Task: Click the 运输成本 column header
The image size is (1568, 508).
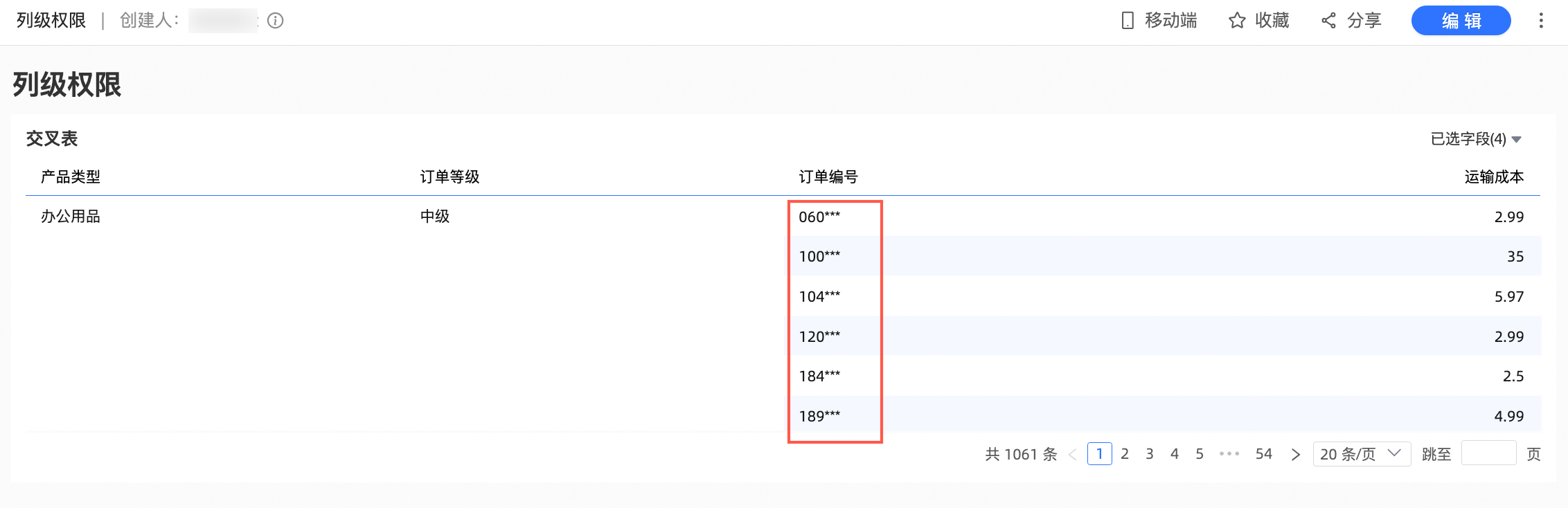Action: coord(1494,177)
